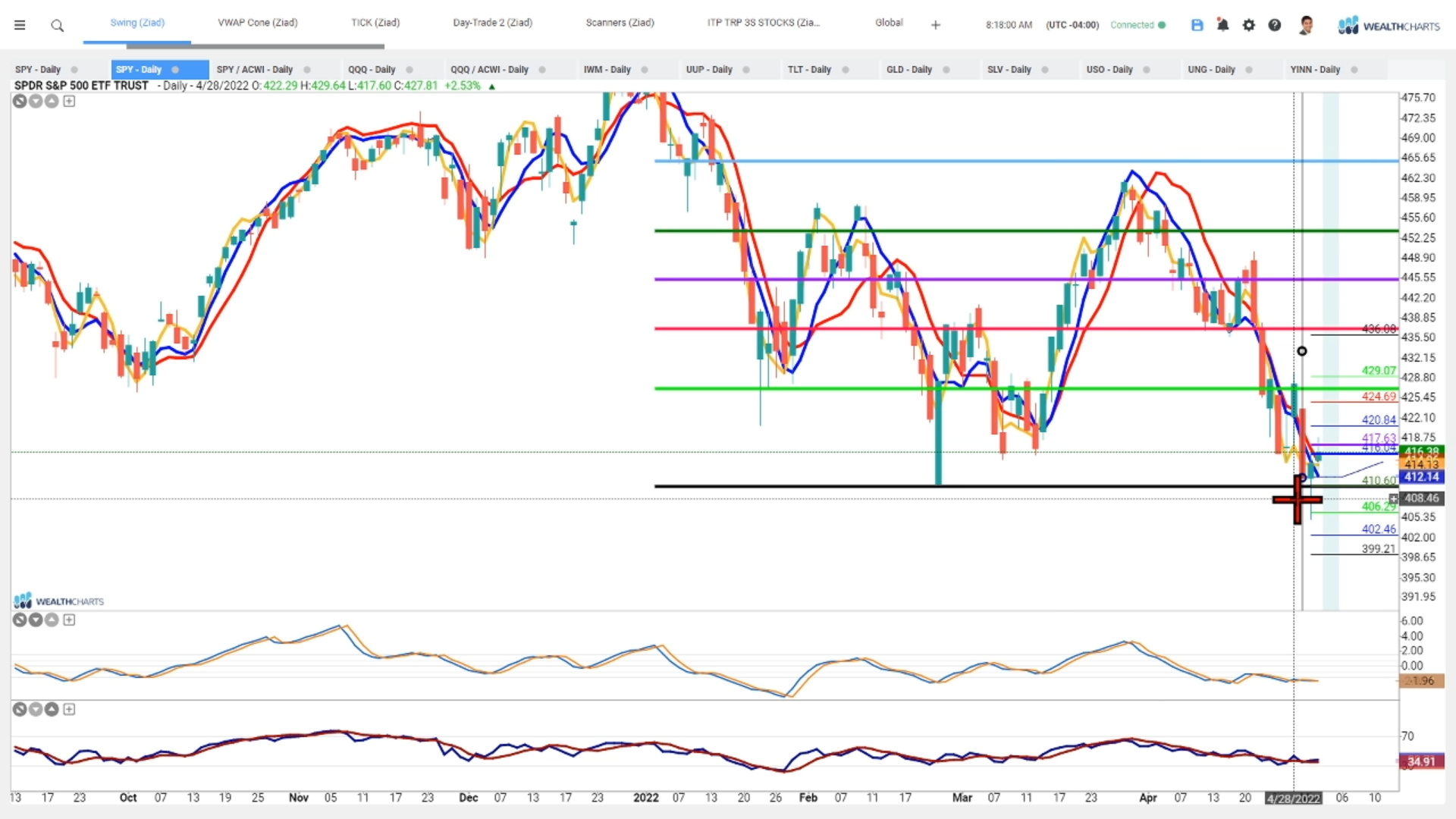1456x819 pixels.
Task: Click the 34.91 RSI value label
Action: tap(1421, 761)
